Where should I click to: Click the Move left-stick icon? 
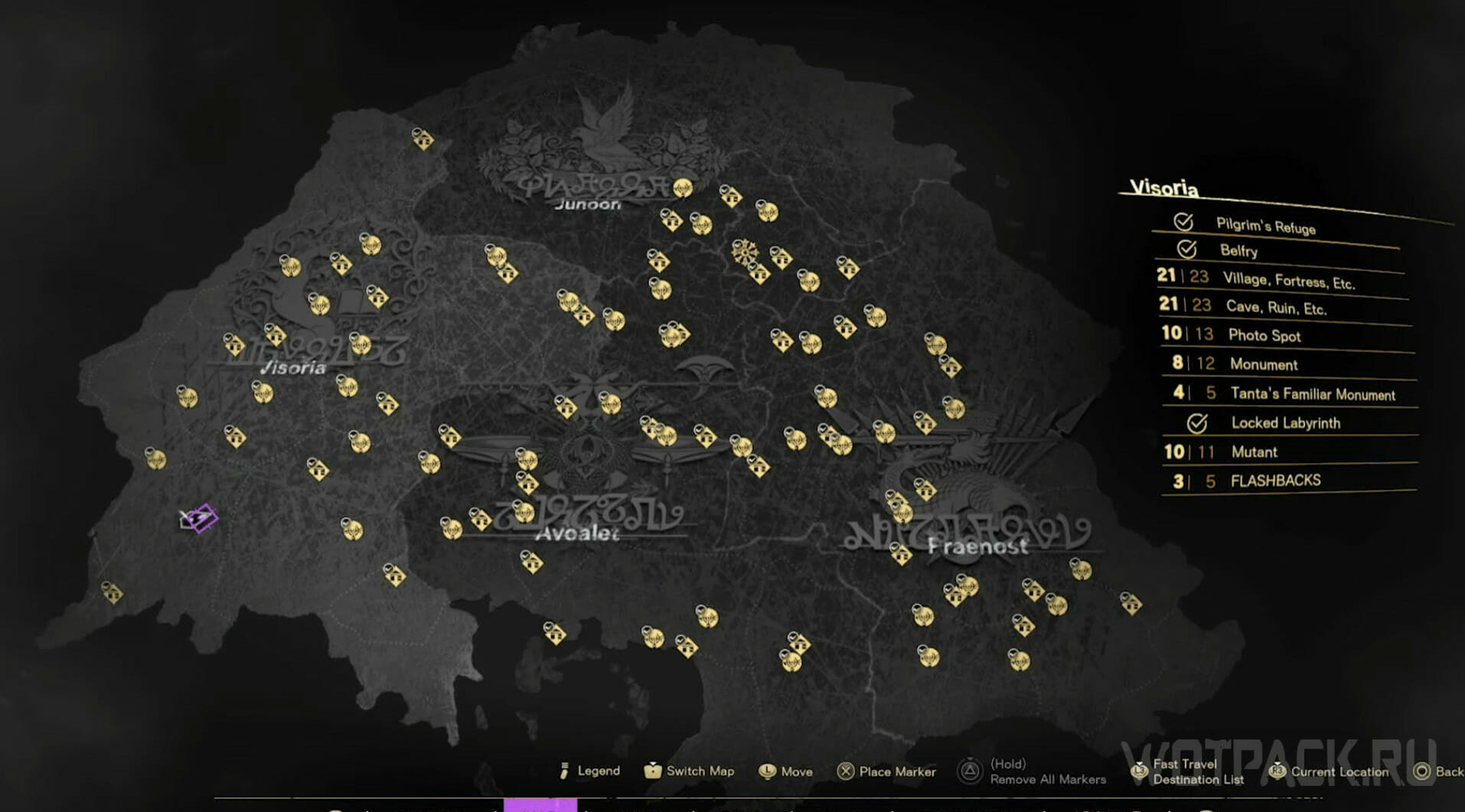pyautogui.click(x=767, y=771)
